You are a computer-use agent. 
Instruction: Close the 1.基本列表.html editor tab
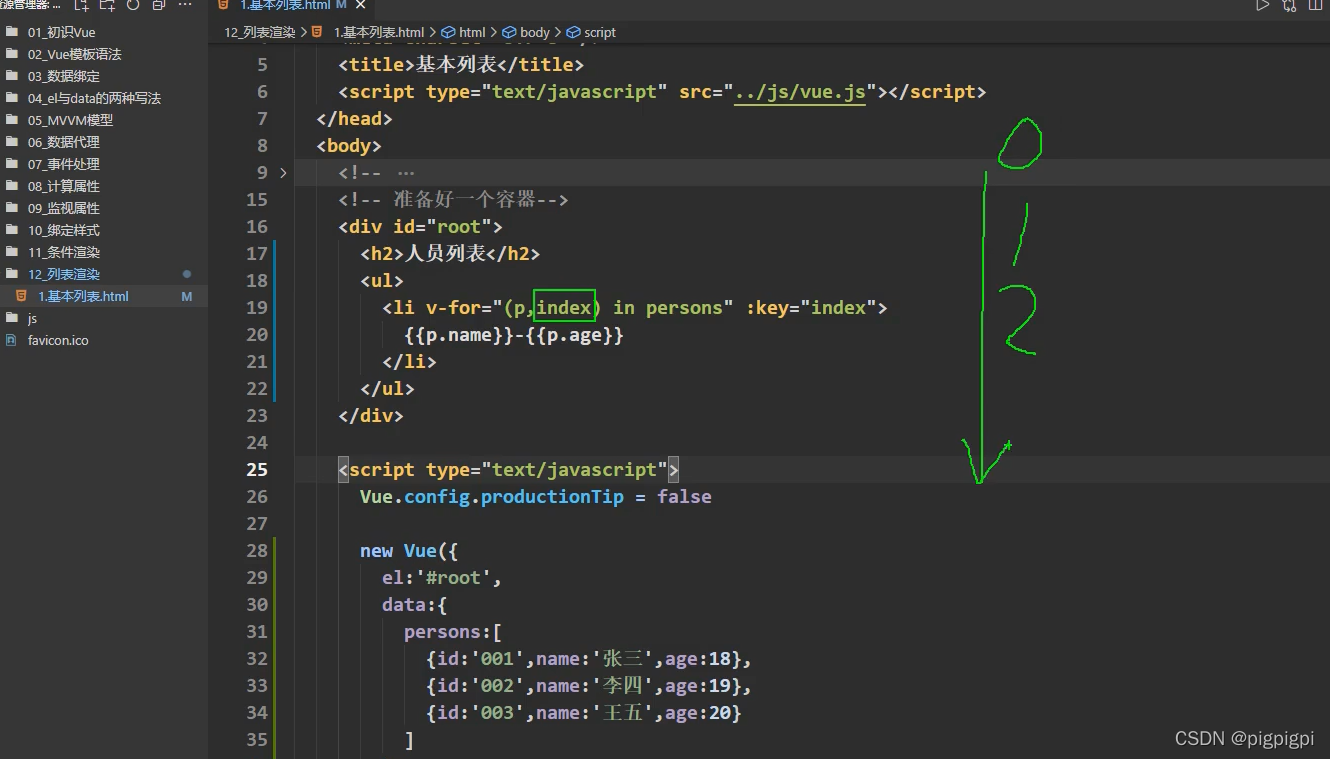coord(358,5)
